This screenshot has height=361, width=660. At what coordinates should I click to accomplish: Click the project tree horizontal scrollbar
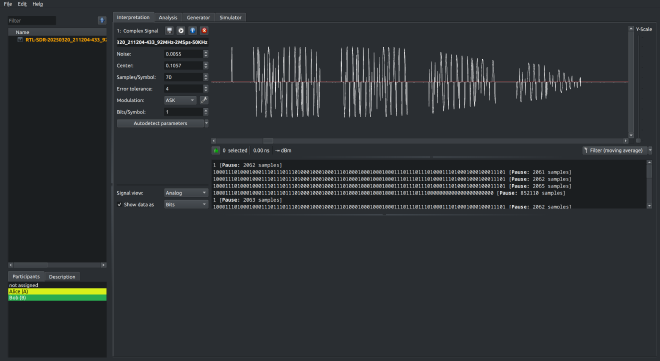(x=57, y=265)
